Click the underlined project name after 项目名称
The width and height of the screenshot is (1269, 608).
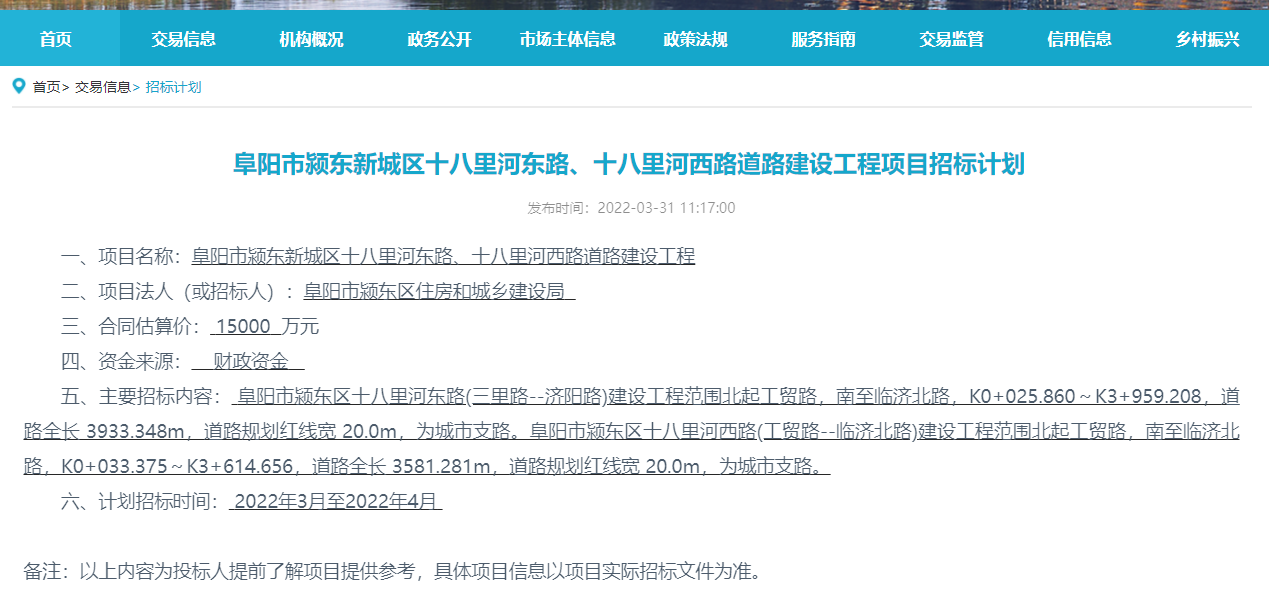443,256
